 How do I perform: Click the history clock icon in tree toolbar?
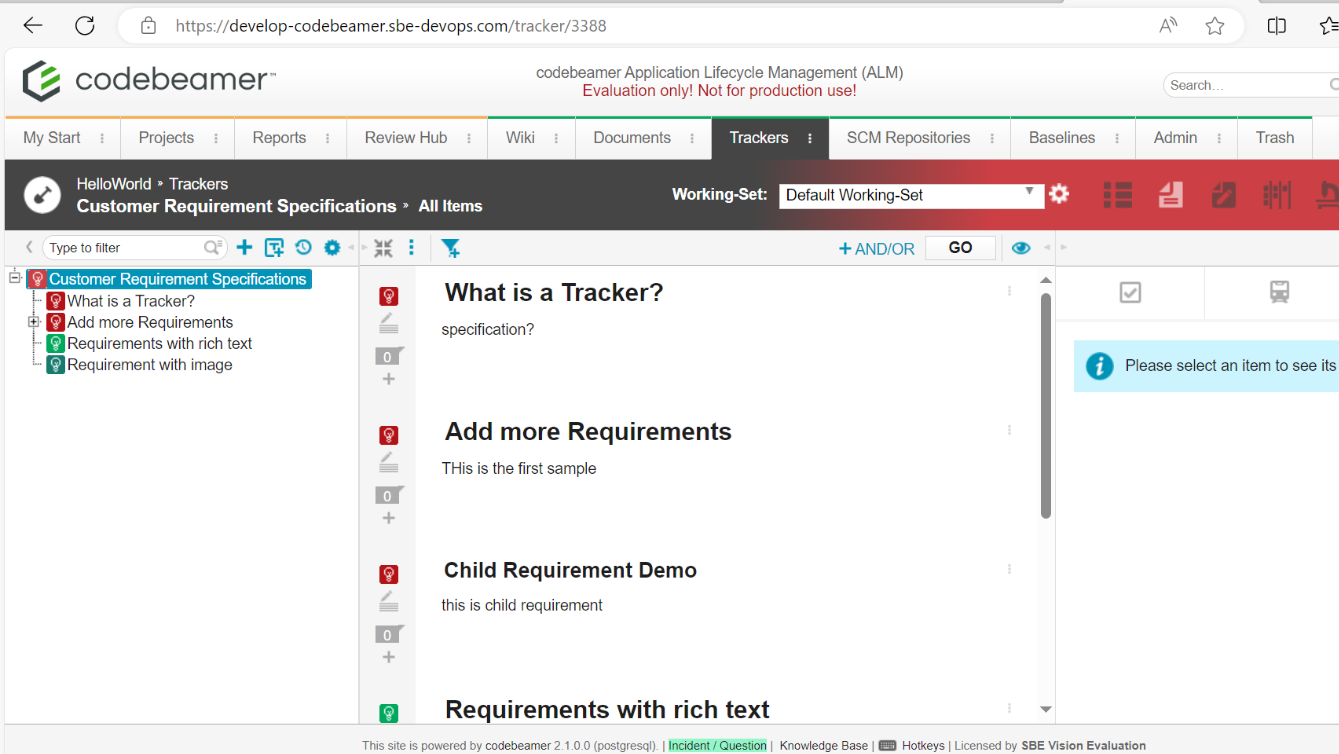coord(303,248)
